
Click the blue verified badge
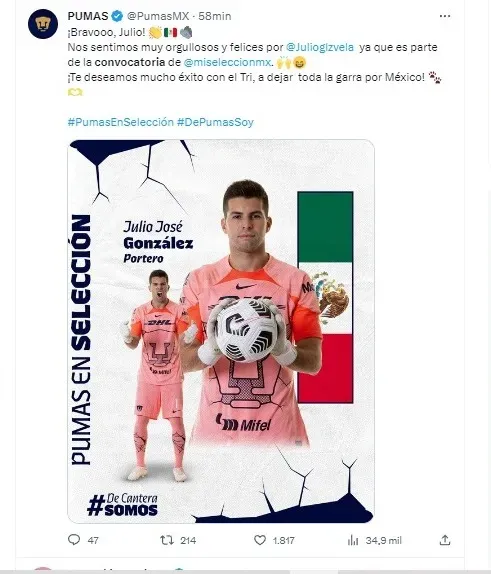click(117, 16)
